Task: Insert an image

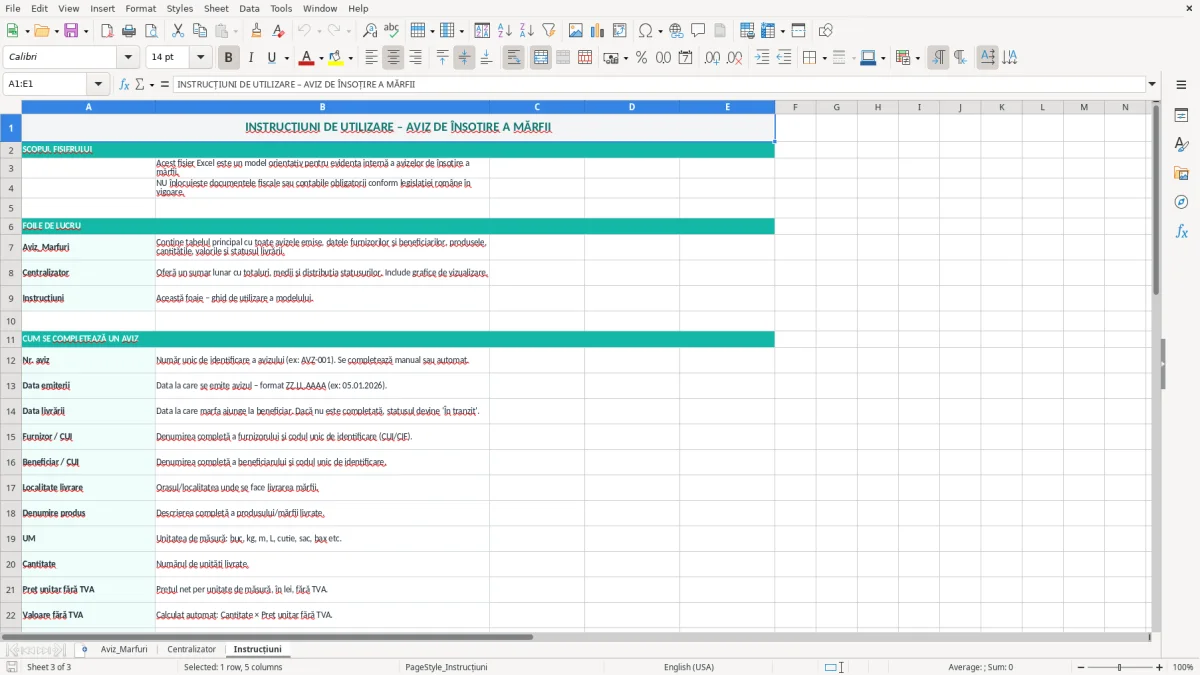Action: 576,31
